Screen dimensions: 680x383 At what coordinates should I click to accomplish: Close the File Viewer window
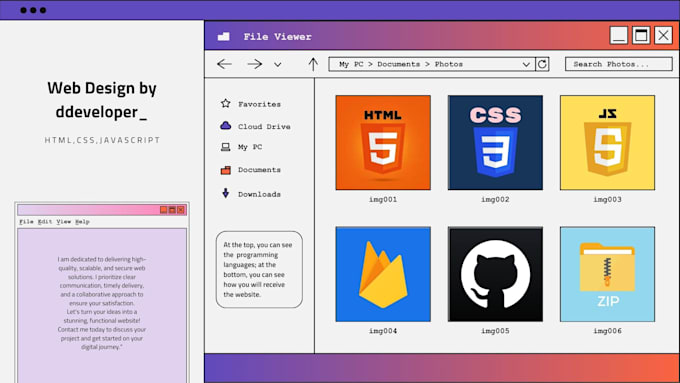tap(664, 35)
